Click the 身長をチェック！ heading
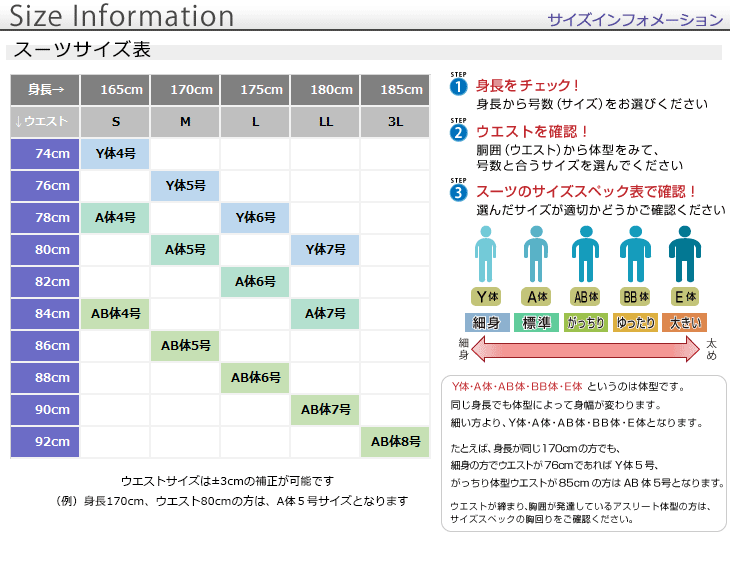The image size is (730, 580). [528, 86]
